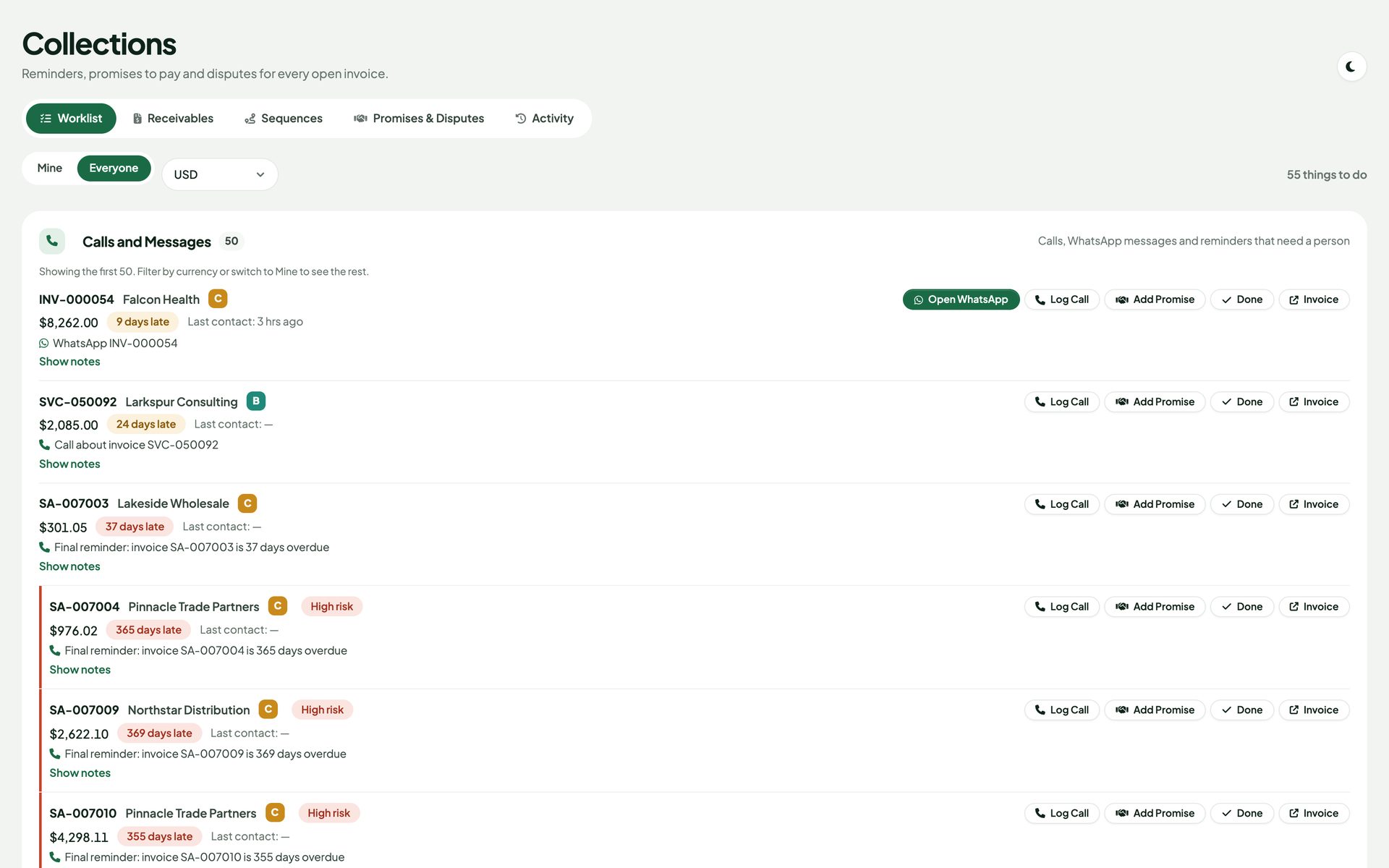Log Call for SVC-050092
Image resolution: width=1389 pixels, height=868 pixels.
coord(1062,402)
